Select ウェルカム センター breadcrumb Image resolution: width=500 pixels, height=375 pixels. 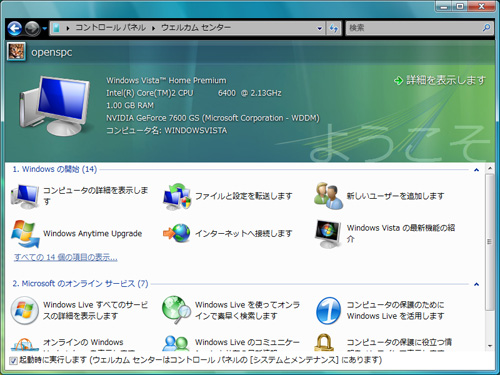(196, 28)
